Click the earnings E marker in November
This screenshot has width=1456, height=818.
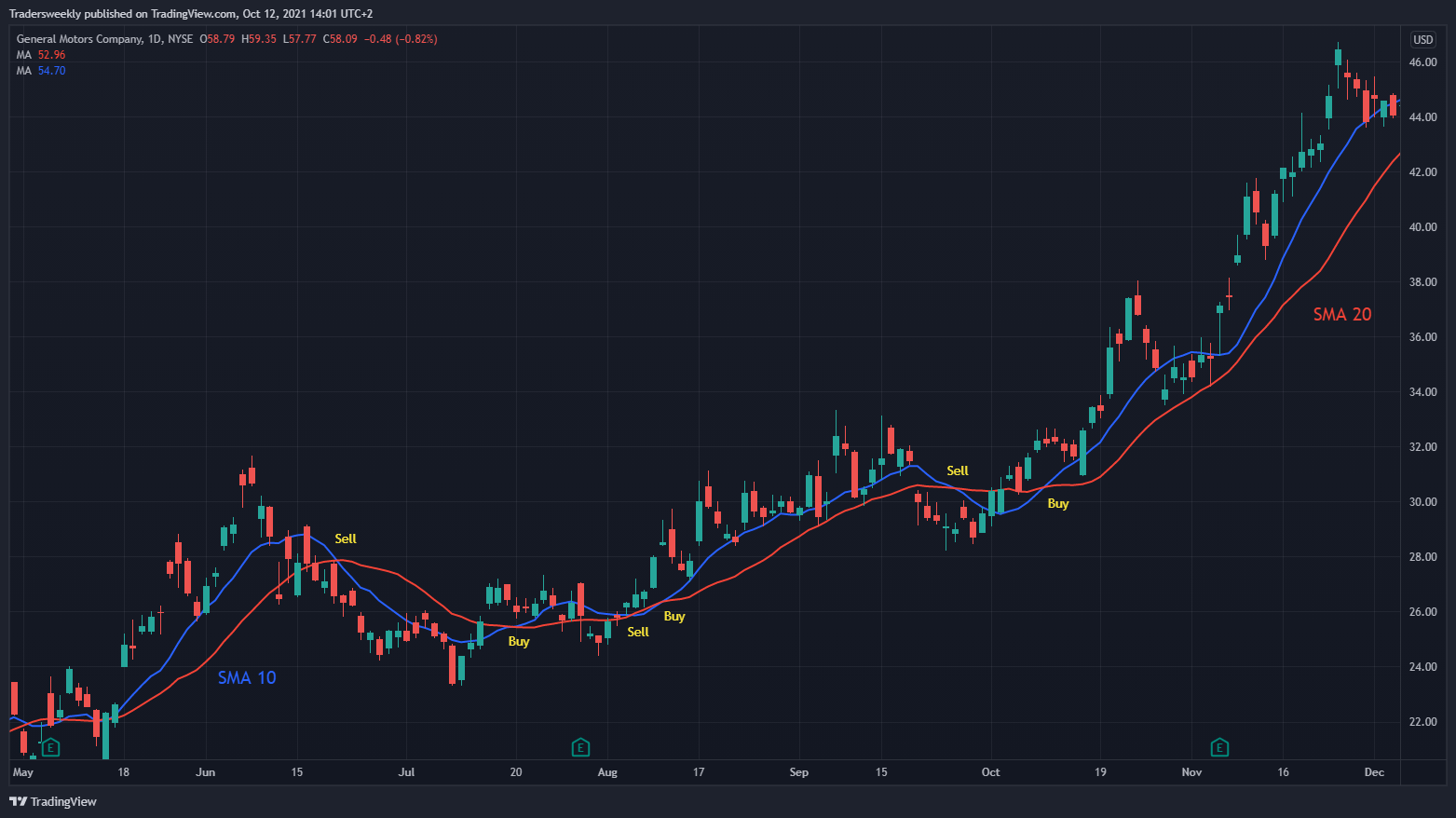coord(1219,747)
